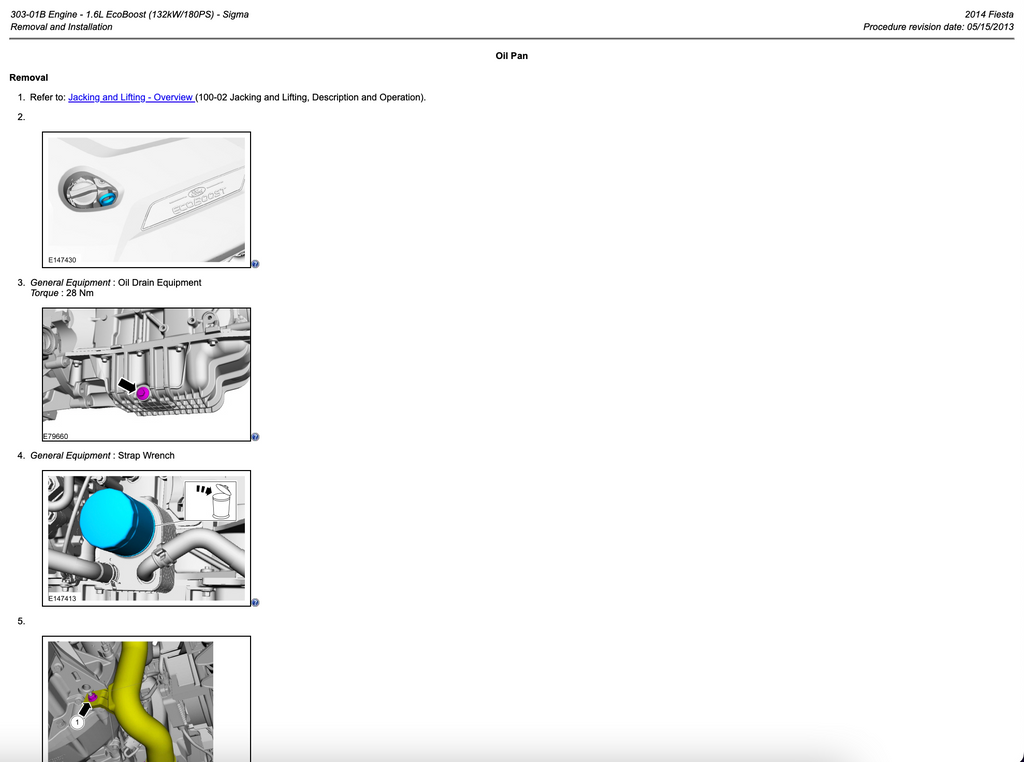
Task: Click the Torque 28 Nm text
Action: click(x=62, y=293)
